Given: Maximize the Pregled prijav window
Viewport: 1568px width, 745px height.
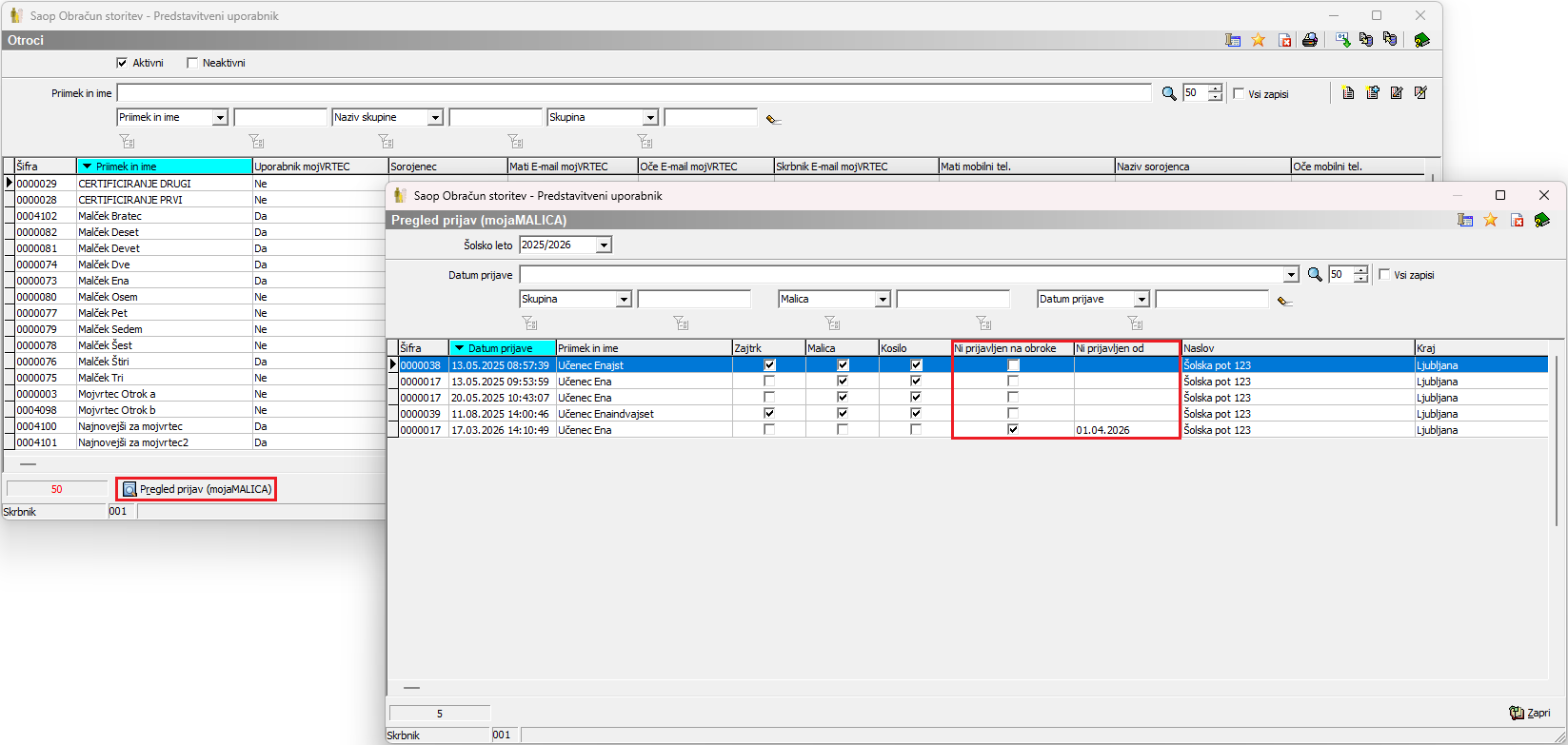Looking at the screenshot, I should click(1500, 195).
